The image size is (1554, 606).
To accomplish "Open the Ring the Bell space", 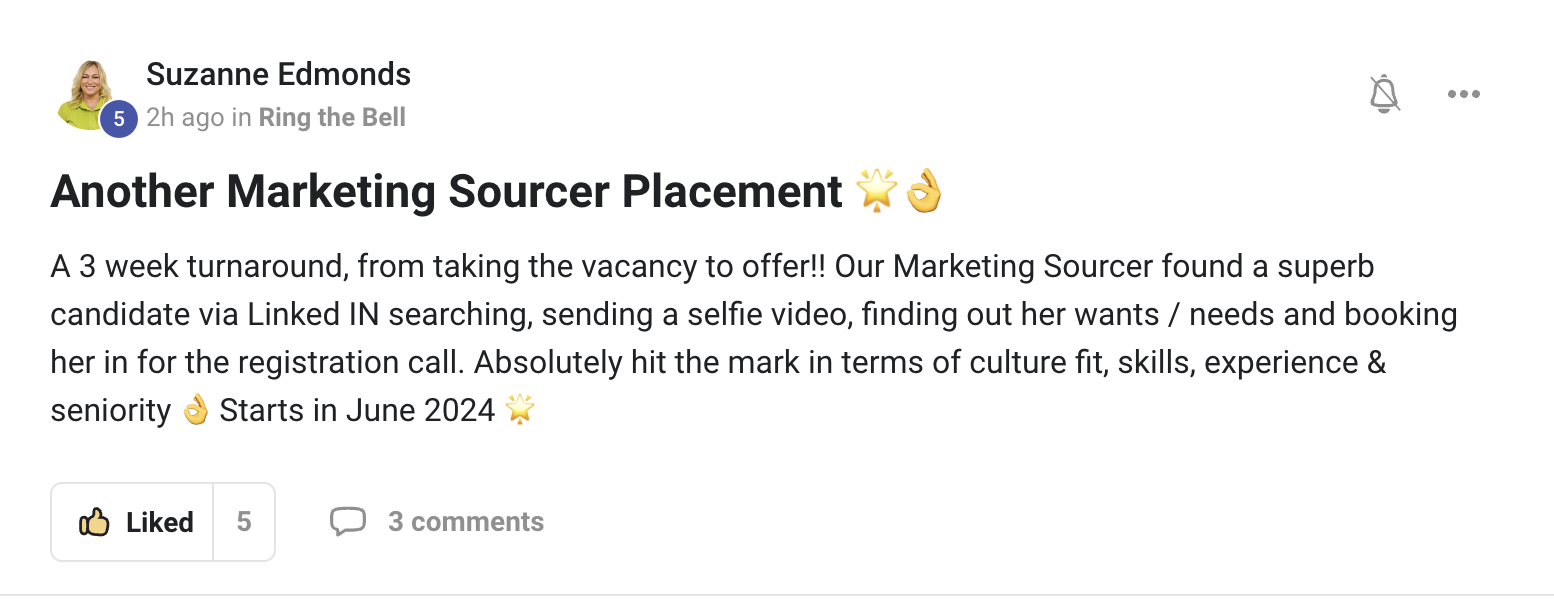I will 332,118.
